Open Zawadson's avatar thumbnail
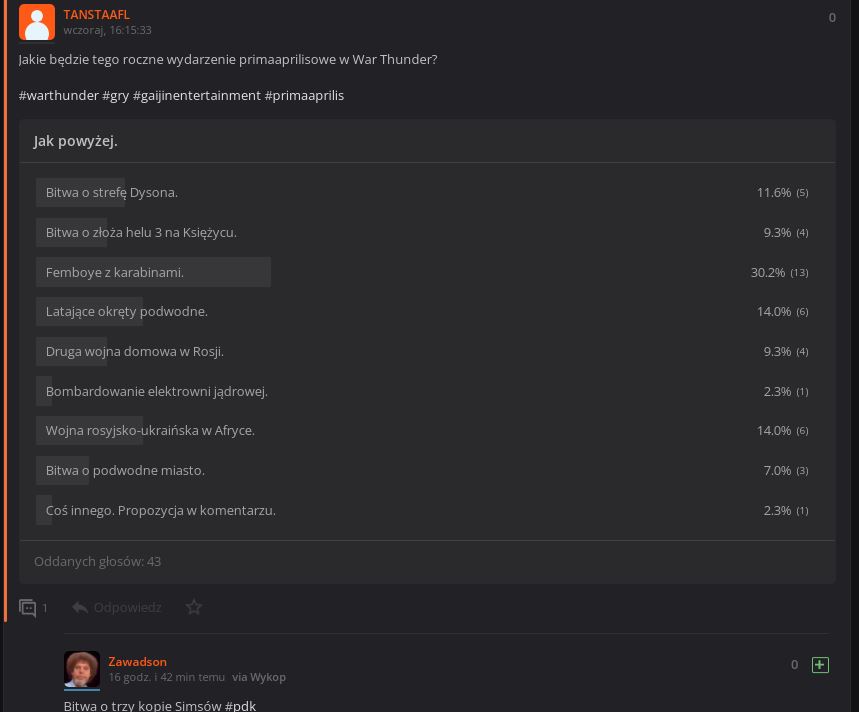Viewport: 859px width, 712px height. click(82, 669)
